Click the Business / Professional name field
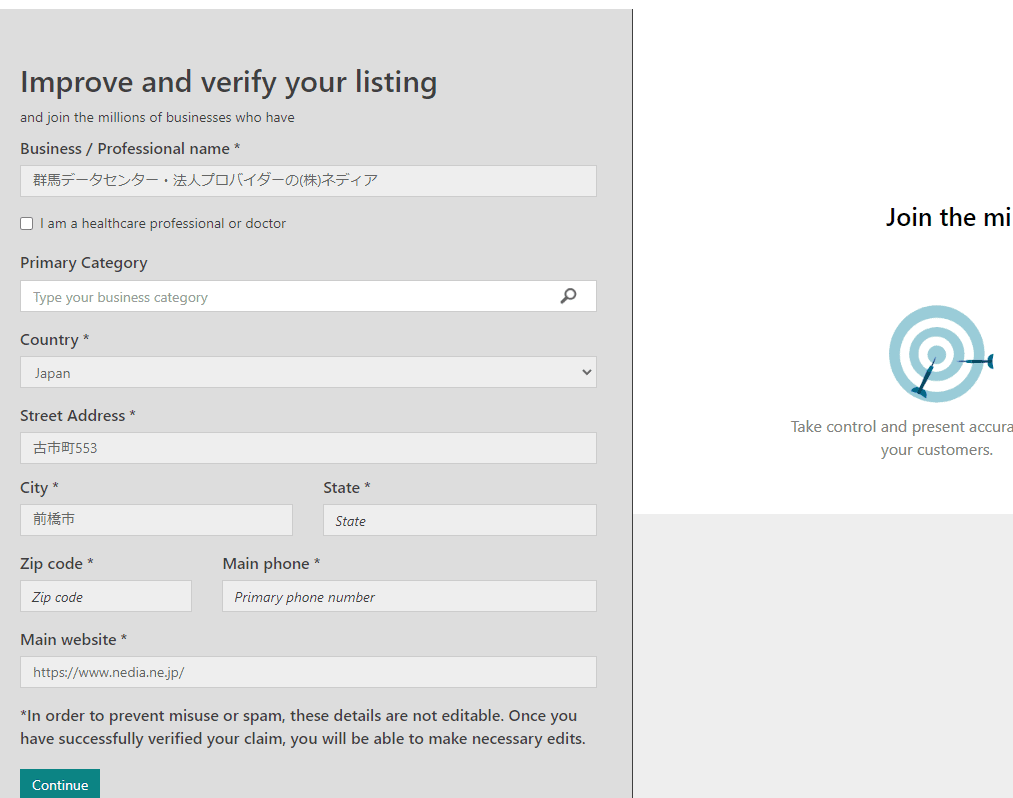 click(308, 181)
